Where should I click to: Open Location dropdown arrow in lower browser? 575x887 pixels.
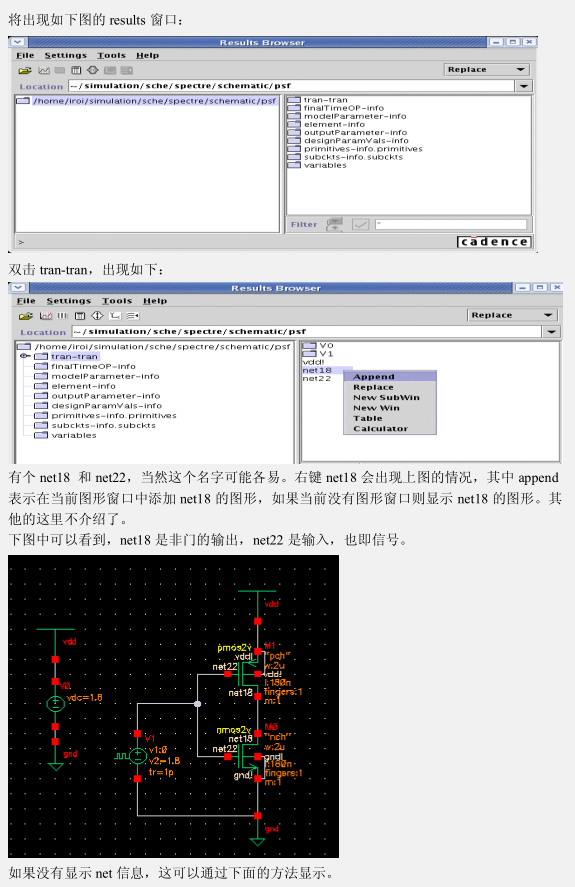pos(552,331)
